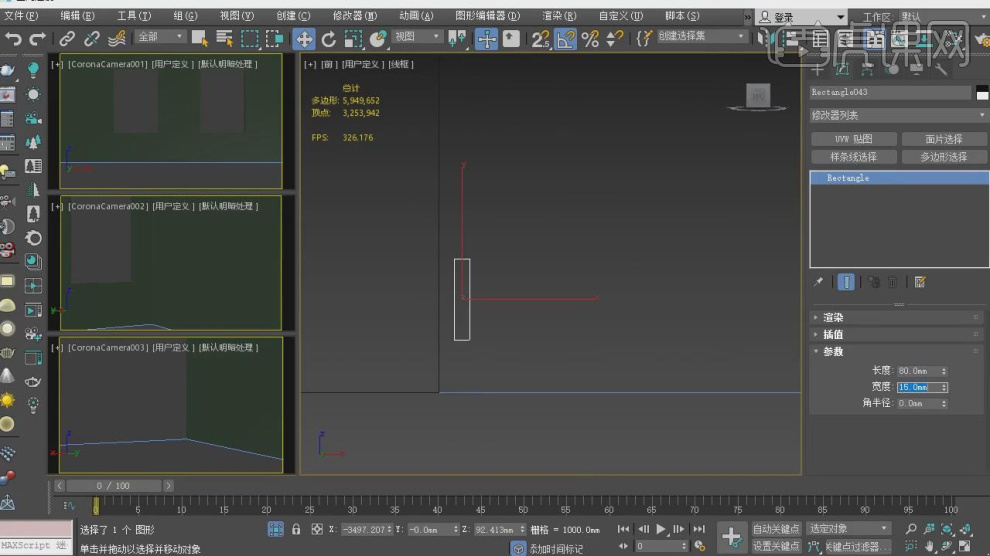The height and width of the screenshot is (556, 990).
Task: Open the 全部 selection filter dropdown
Action: coord(160,37)
